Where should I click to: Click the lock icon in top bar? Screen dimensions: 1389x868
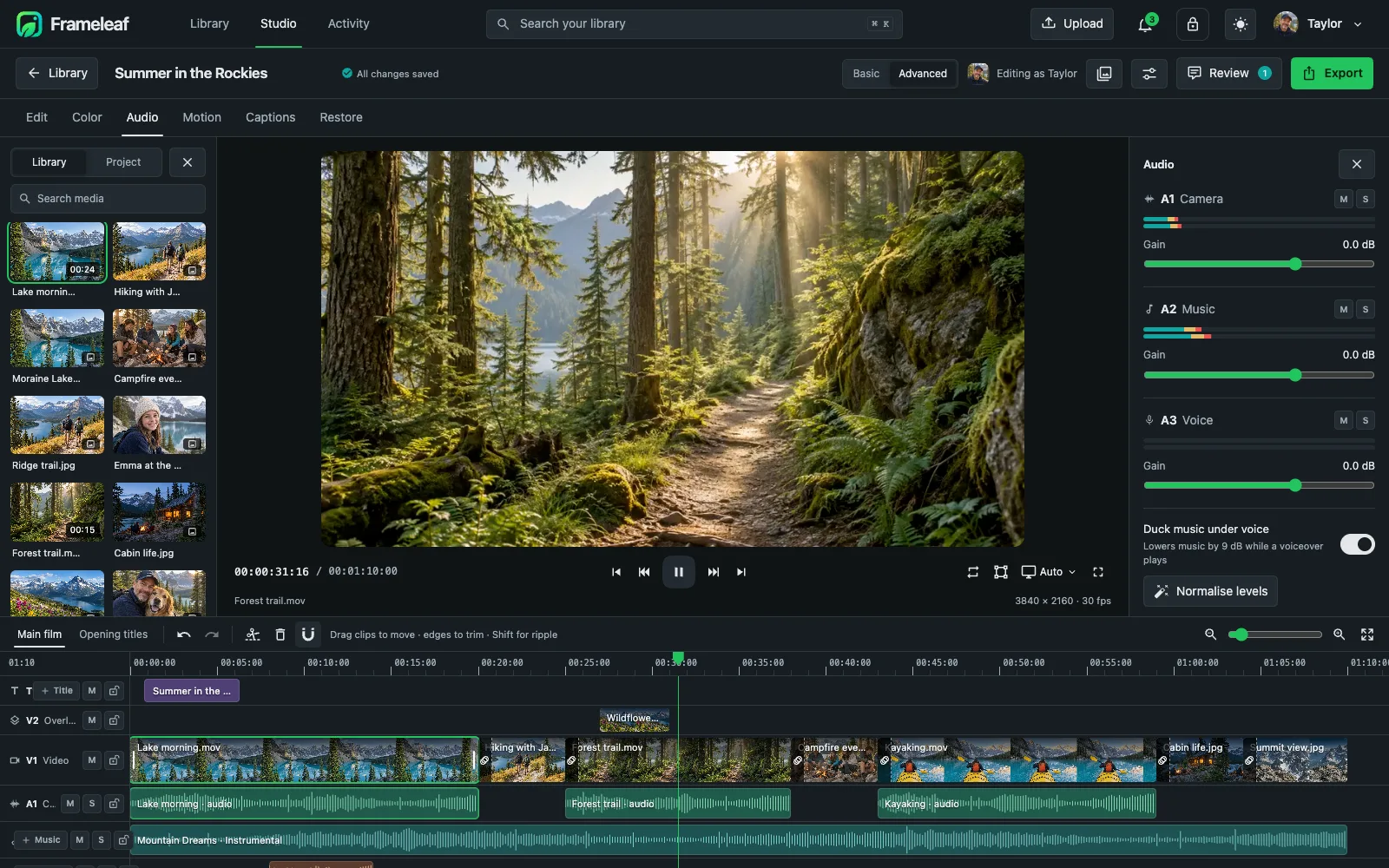(x=1193, y=24)
